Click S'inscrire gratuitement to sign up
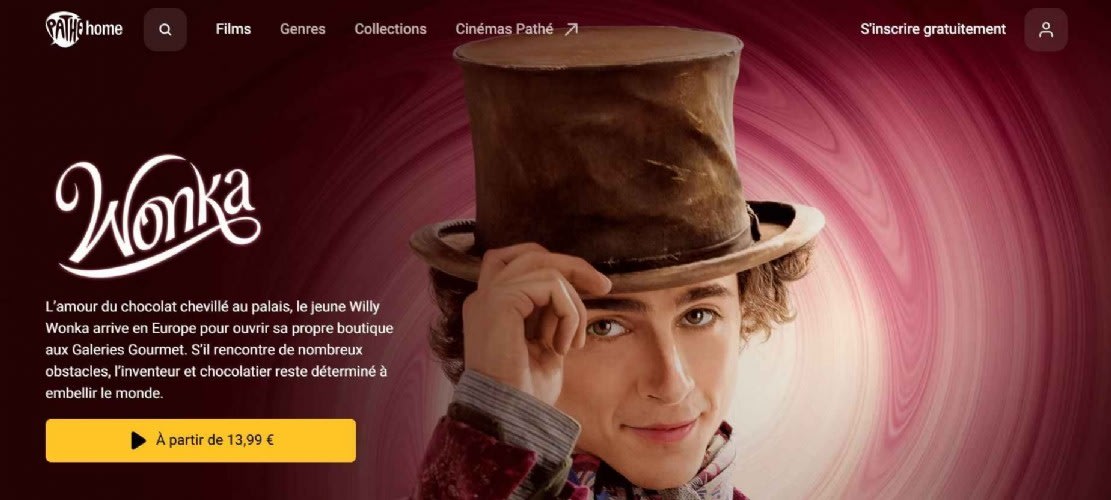Image resolution: width=1111 pixels, height=500 pixels. (x=932, y=29)
